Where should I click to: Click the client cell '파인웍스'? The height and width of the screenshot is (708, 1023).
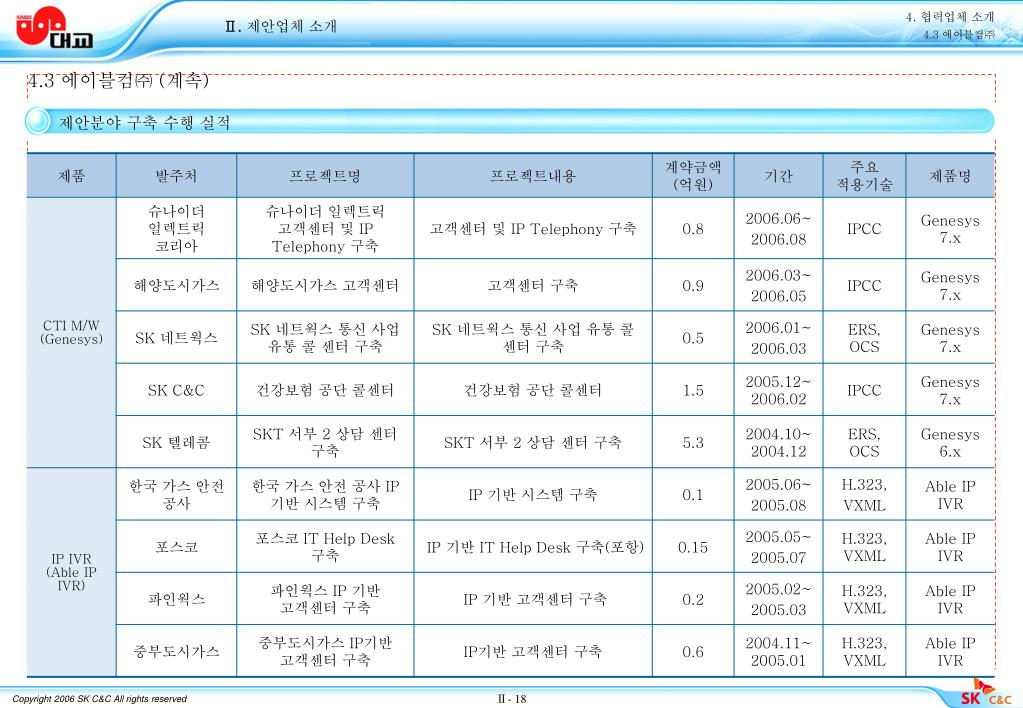point(176,599)
